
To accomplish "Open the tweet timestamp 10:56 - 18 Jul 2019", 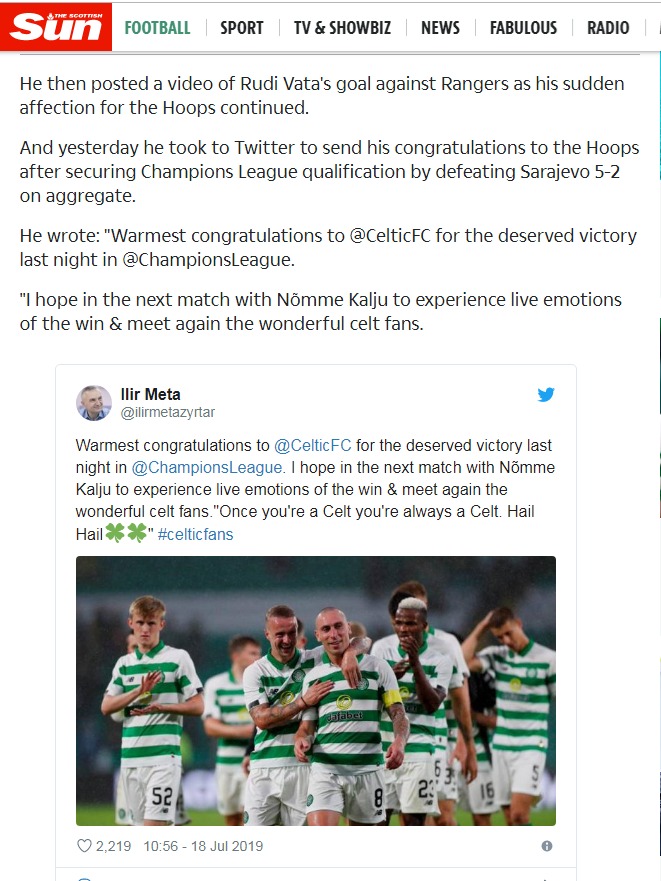I will click(x=203, y=846).
